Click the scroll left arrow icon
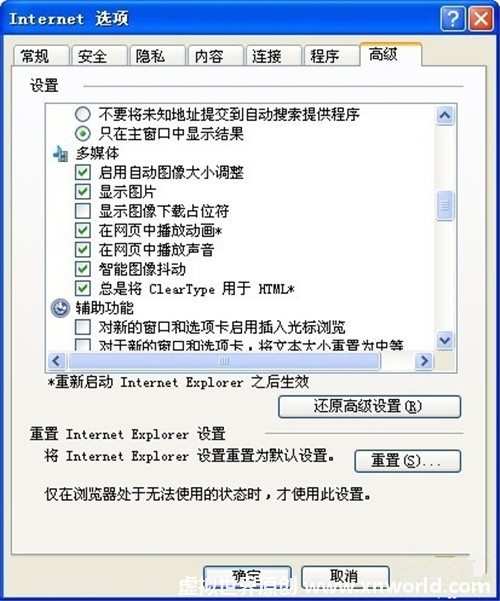Image resolution: width=500 pixels, height=601 pixels. tap(57, 361)
